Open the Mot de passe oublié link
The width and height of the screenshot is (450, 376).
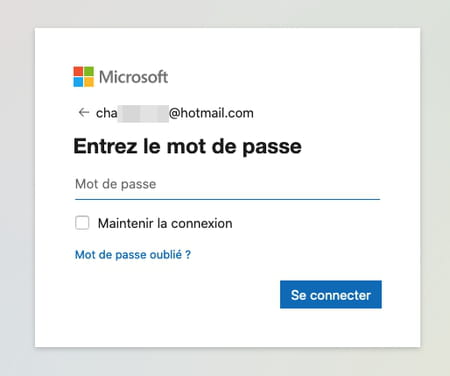click(133, 255)
